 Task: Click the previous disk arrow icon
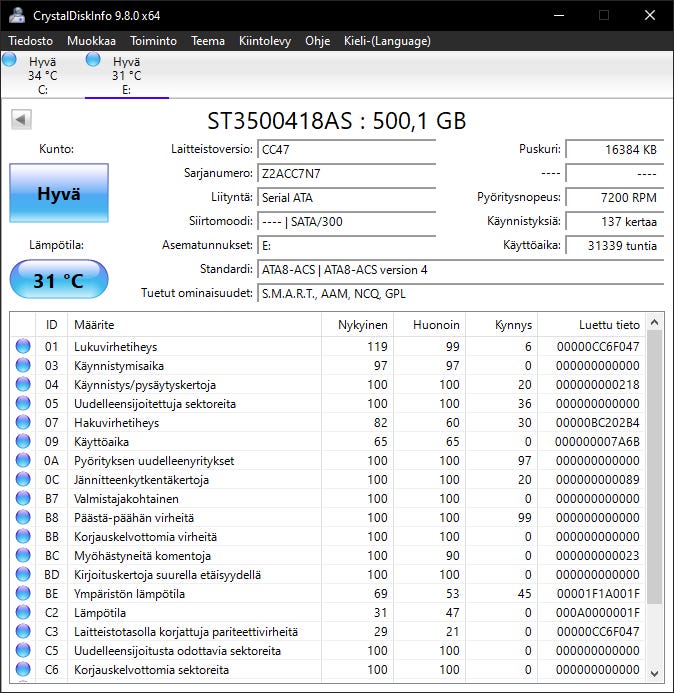[21, 120]
